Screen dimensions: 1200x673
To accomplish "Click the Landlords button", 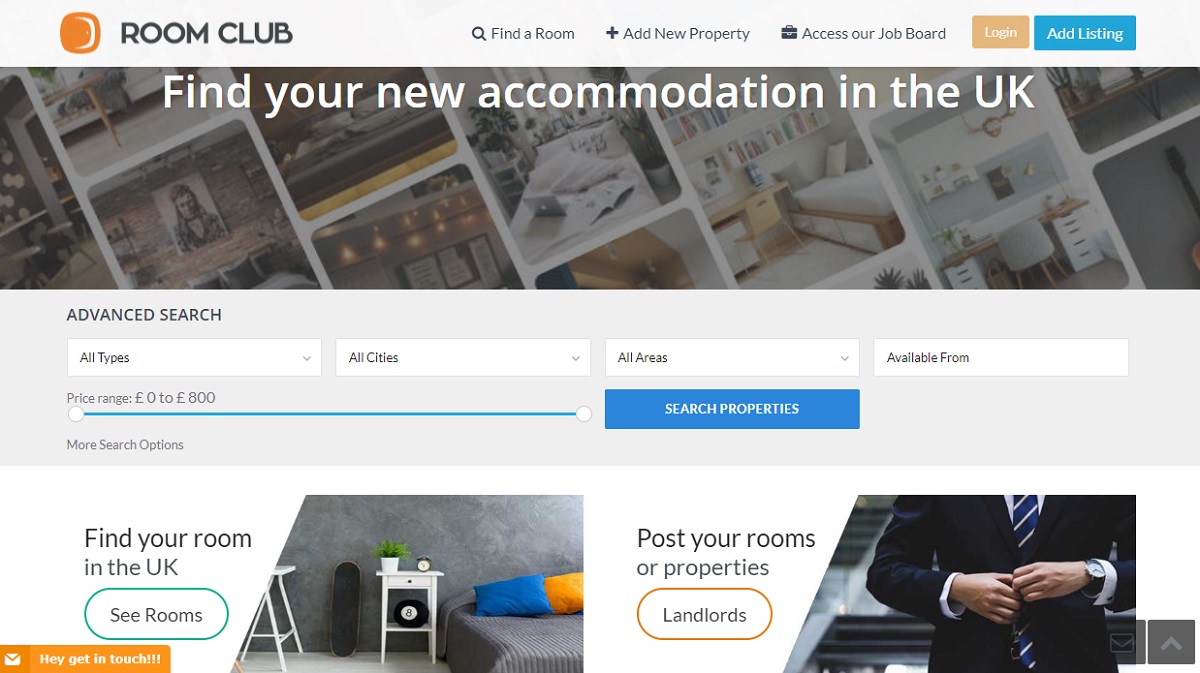I will pyautogui.click(x=705, y=615).
